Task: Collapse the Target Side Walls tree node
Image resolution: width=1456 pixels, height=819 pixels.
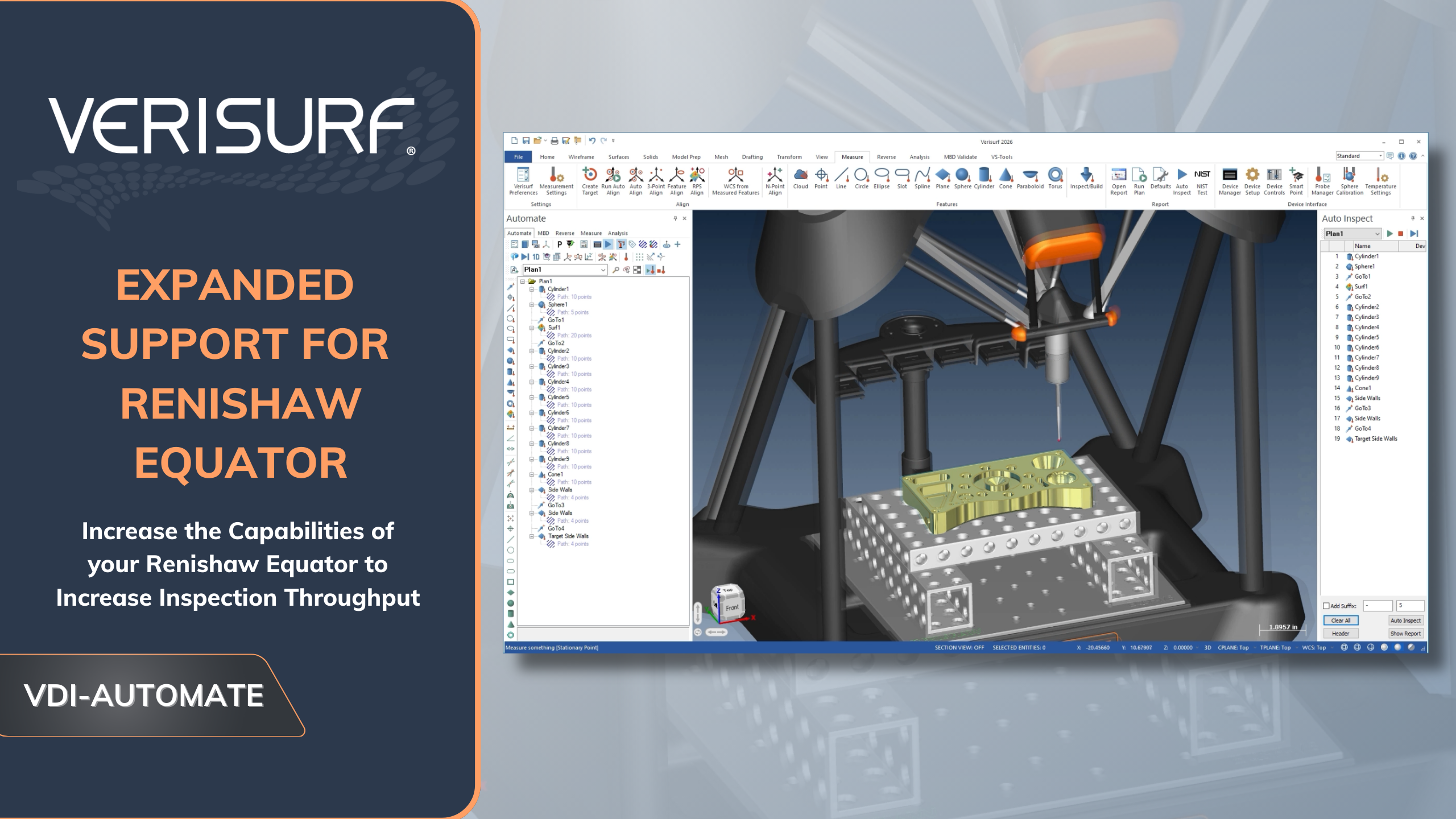Action: [x=532, y=536]
